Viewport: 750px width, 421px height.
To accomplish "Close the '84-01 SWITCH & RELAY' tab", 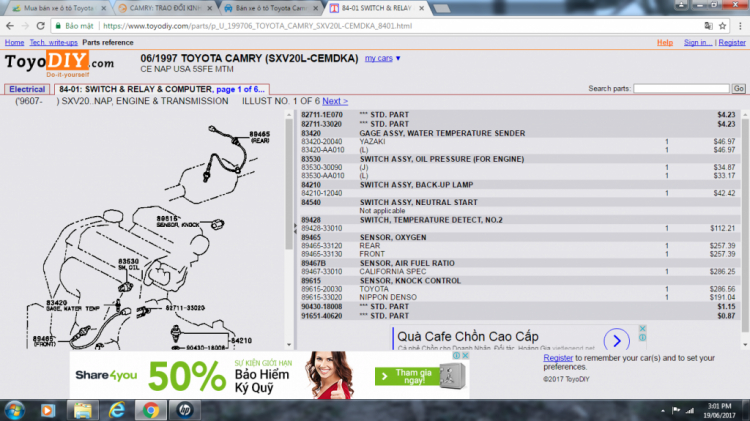I will [x=421, y=8].
